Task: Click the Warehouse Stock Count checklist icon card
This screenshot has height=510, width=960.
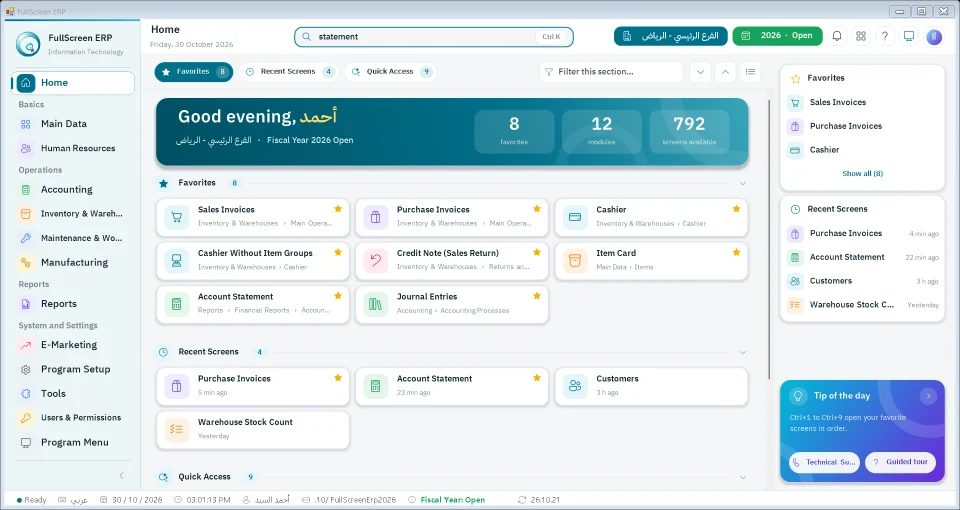Action: tap(177, 430)
